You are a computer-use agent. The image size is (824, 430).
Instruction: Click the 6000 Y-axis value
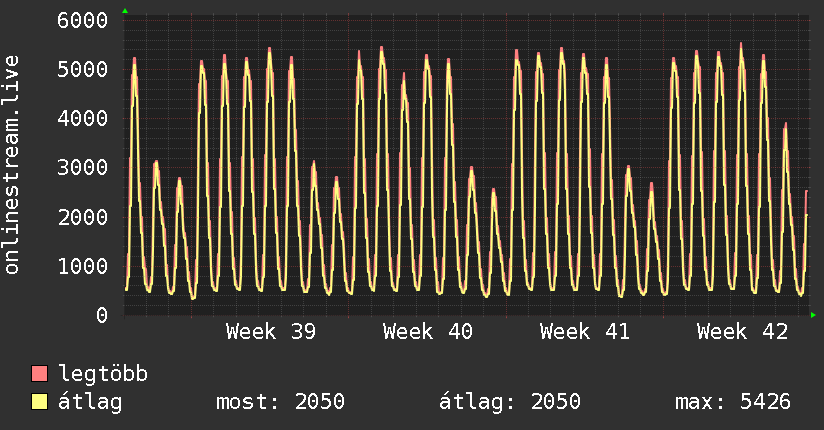(83, 21)
